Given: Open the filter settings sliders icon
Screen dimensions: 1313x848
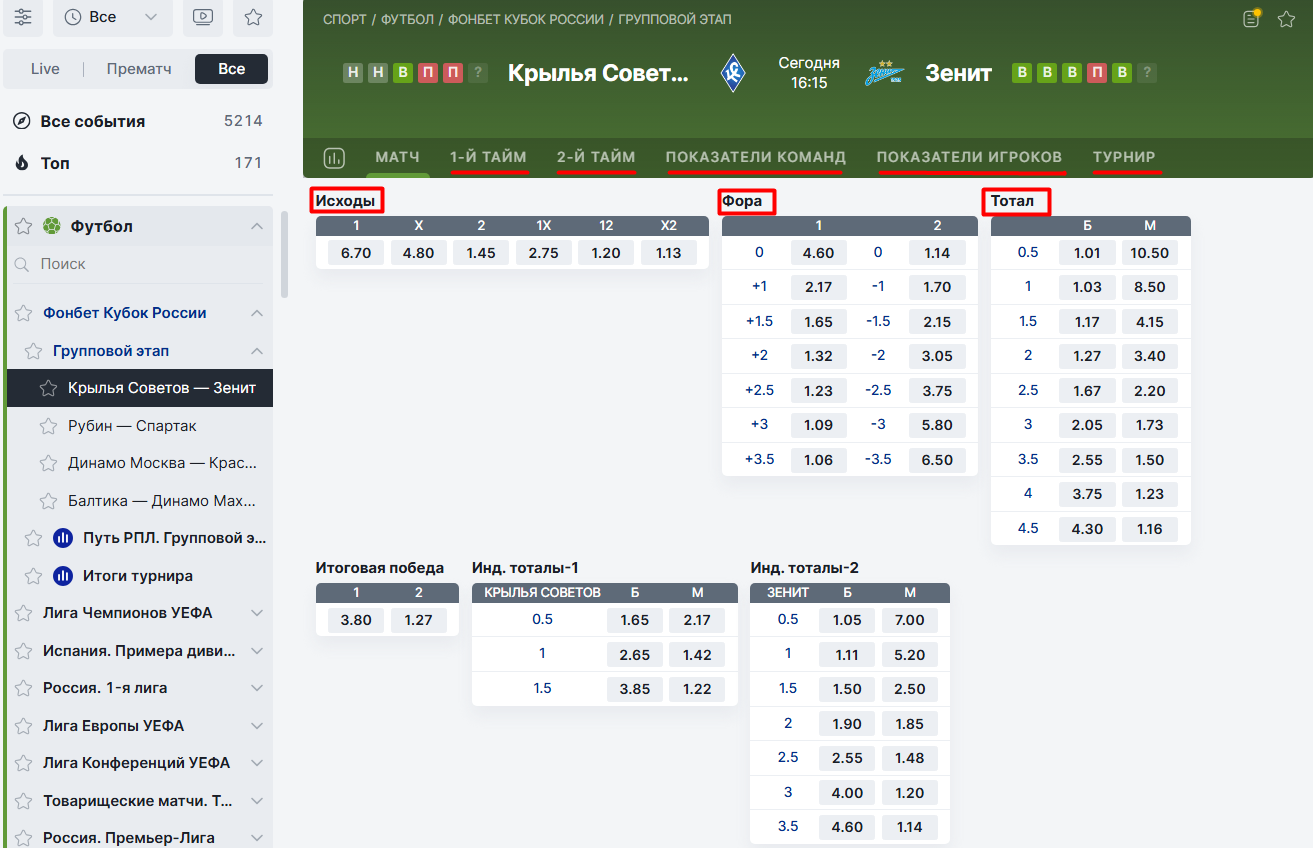Looking at the screenshot, I should tap(23, 17).
